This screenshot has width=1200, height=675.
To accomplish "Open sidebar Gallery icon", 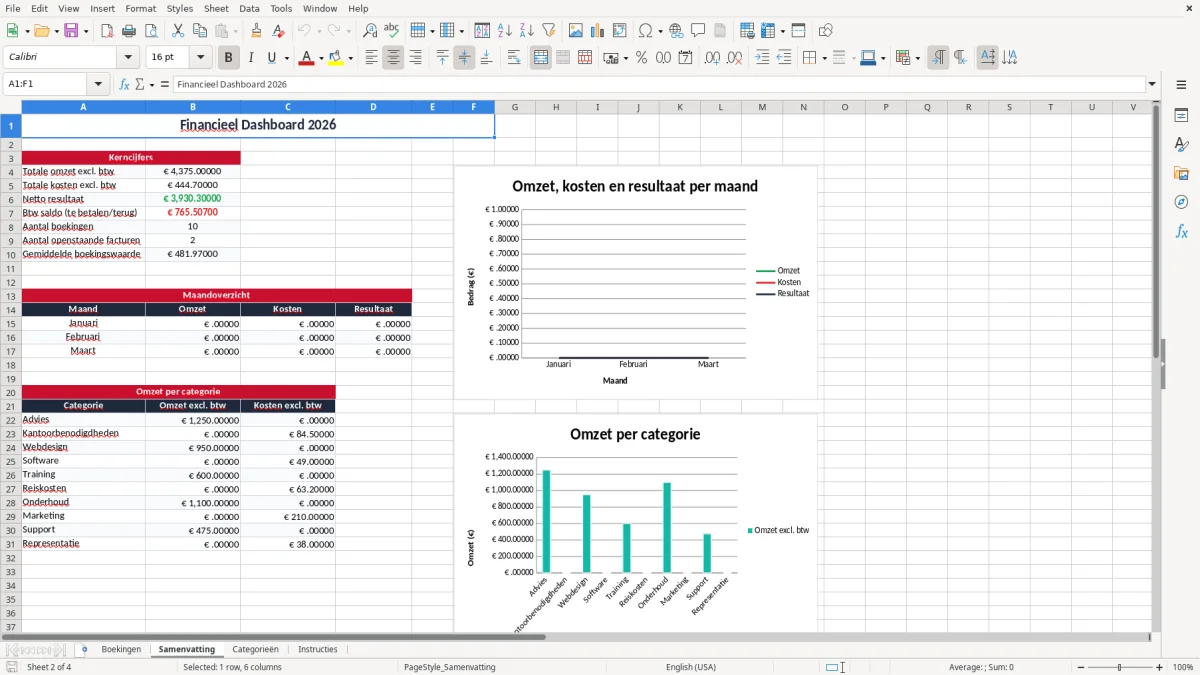I will (1181, 173).
